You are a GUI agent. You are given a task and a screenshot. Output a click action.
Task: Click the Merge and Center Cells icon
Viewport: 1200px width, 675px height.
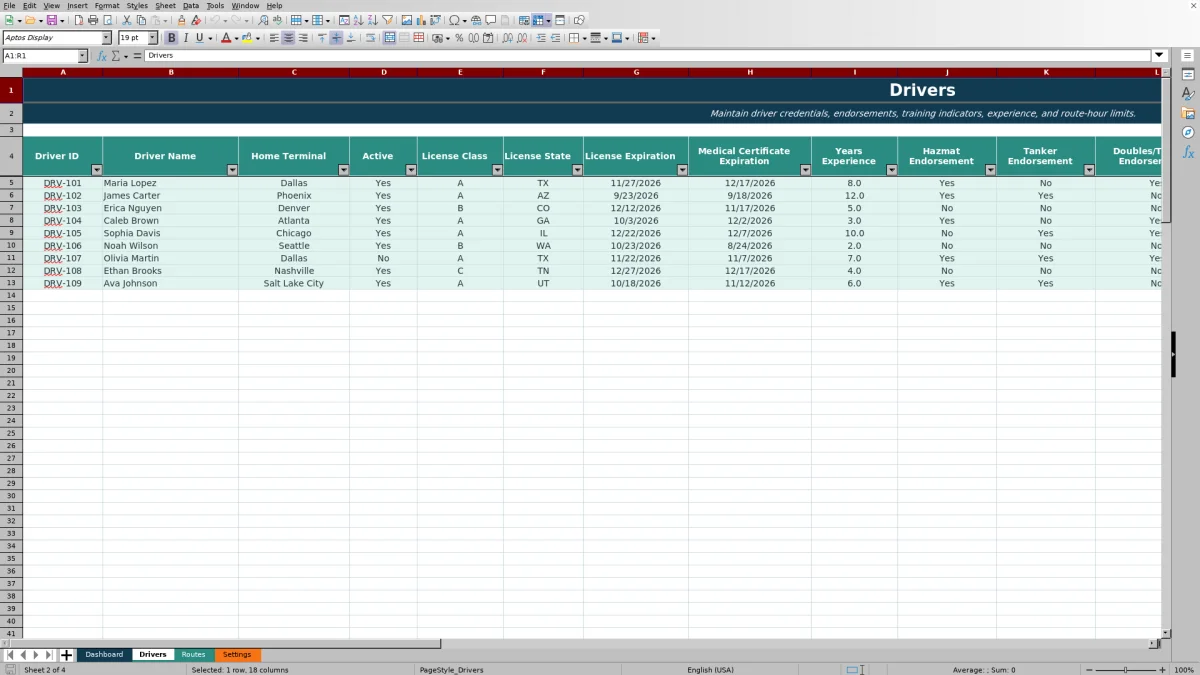point(389,38)
